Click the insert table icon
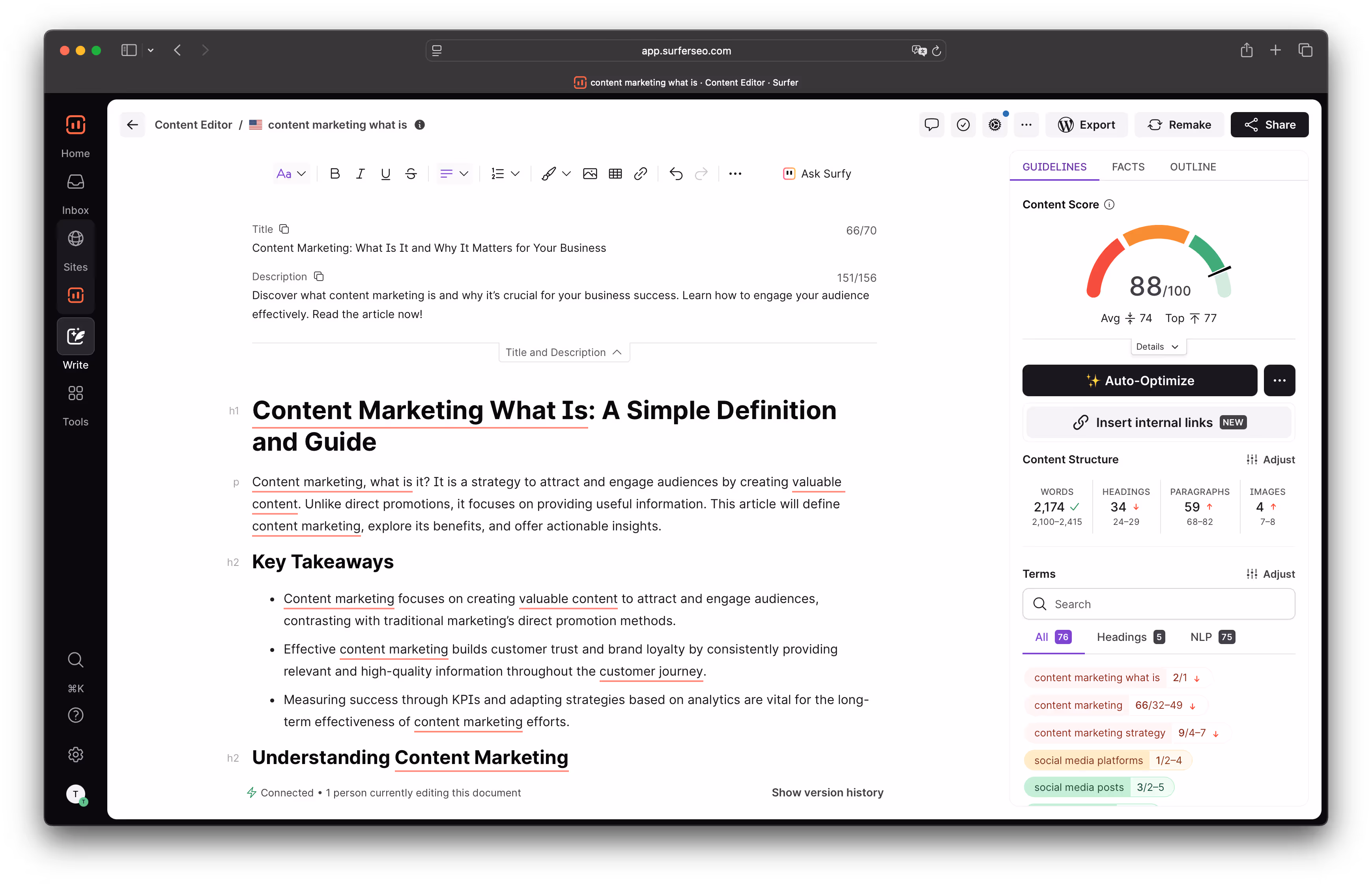 coord(615,173)
